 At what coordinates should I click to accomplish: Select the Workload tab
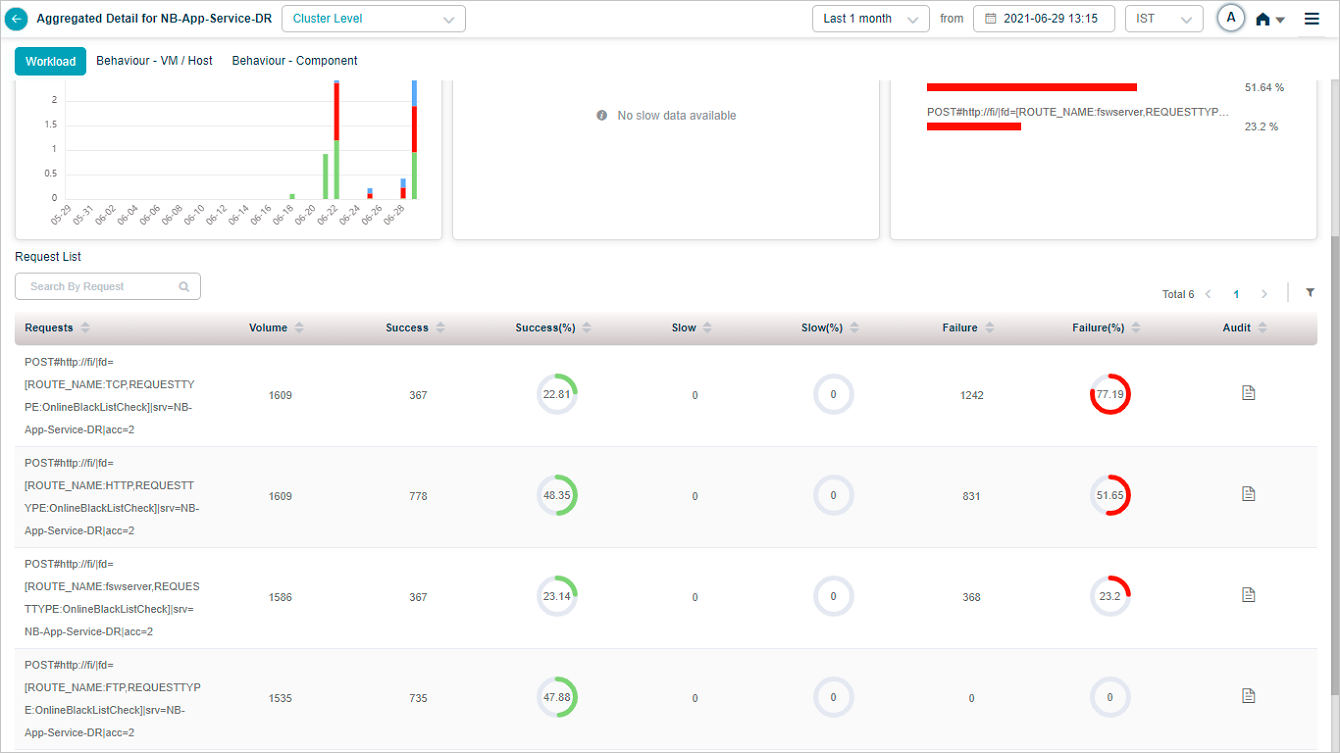click(50, 62)
